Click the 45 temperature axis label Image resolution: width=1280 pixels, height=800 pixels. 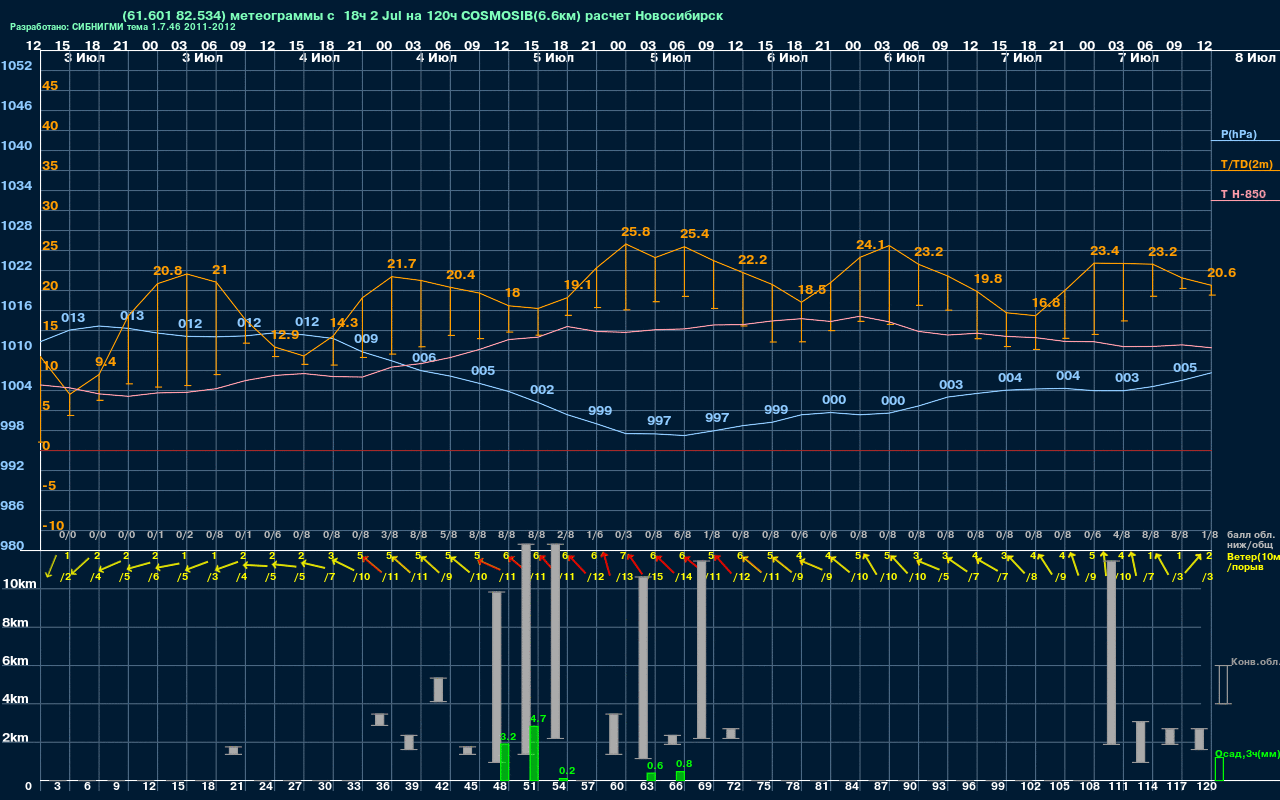click(x=50, y=86)
